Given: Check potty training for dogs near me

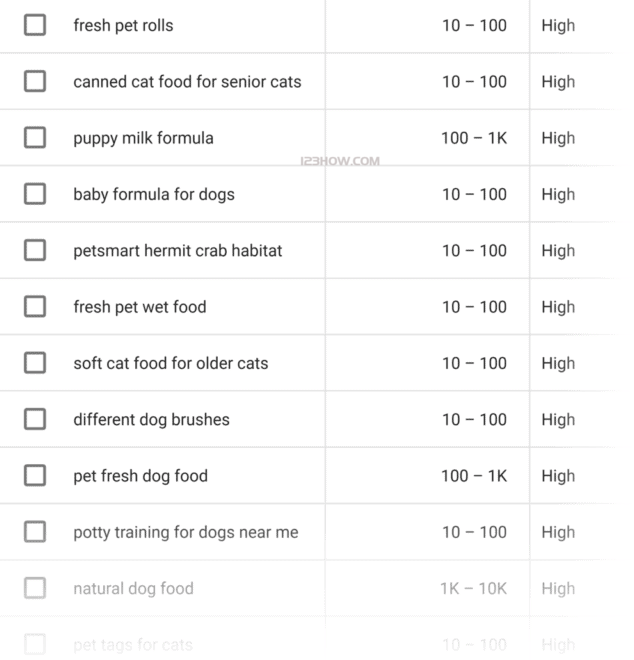Looking at the screenshot, I should pyautogui.click(x=35, y=532).
